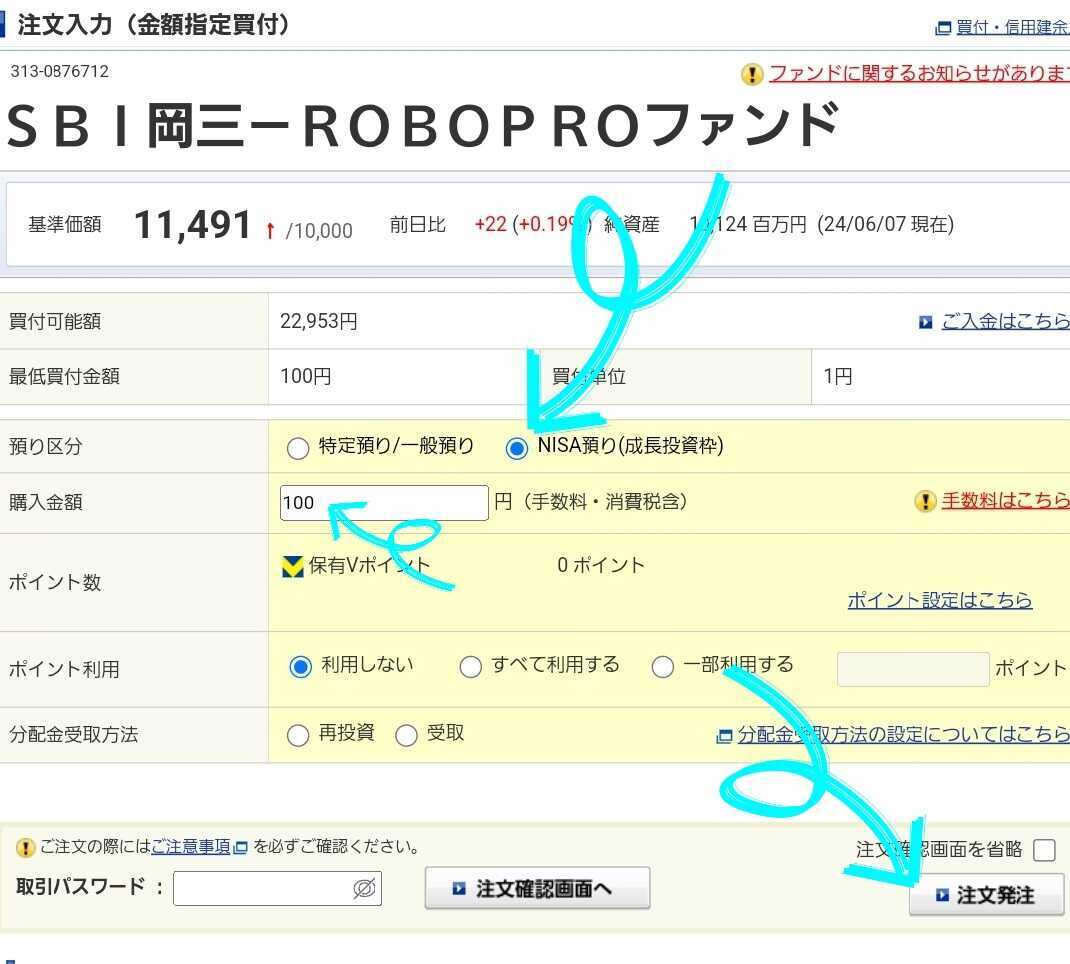Toggle password visibility eye icon
Image resolution: width=1070 pixels, height=964 pixels.
364,888
